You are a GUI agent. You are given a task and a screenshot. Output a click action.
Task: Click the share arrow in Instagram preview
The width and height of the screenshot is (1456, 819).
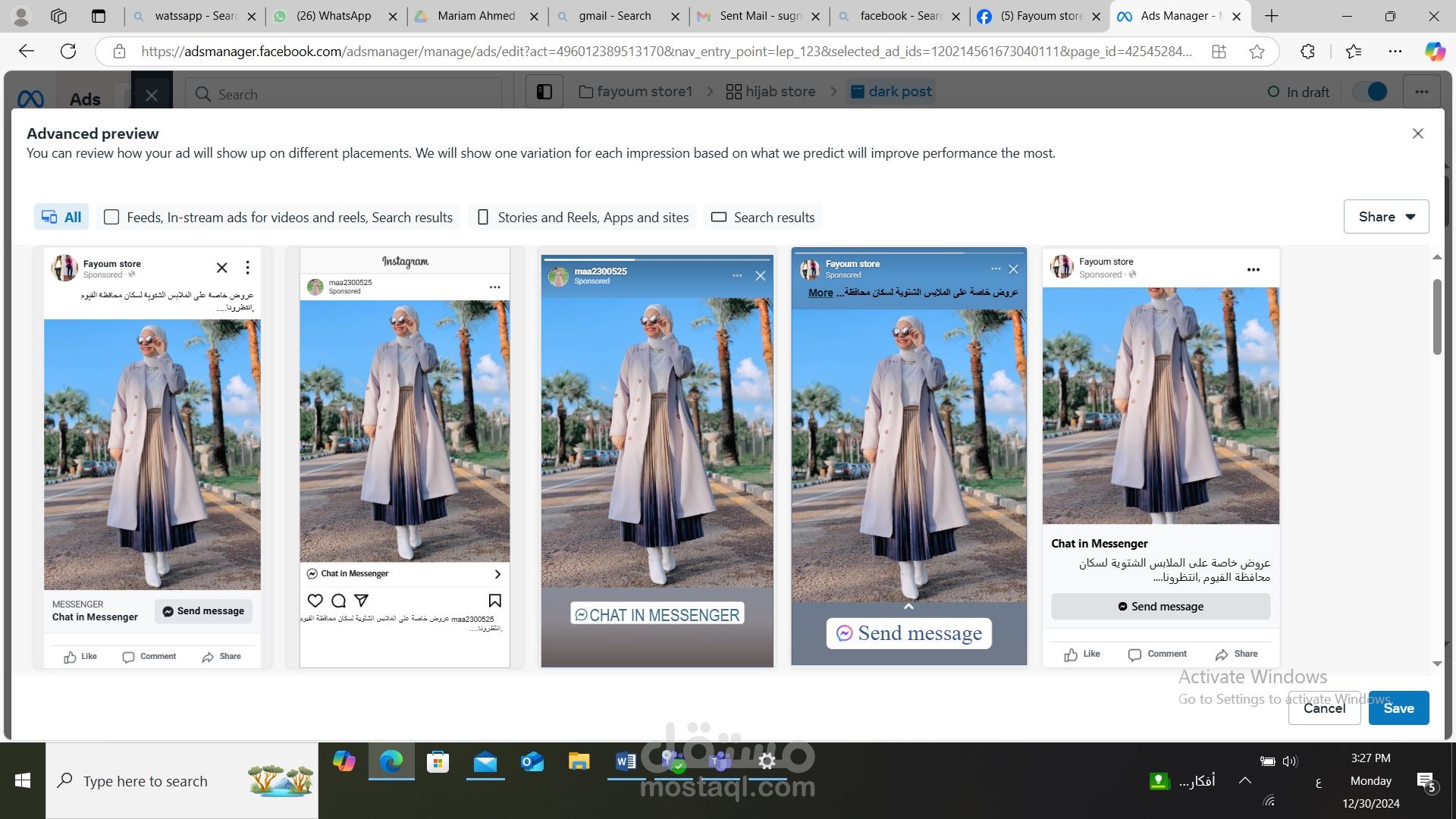362,601
